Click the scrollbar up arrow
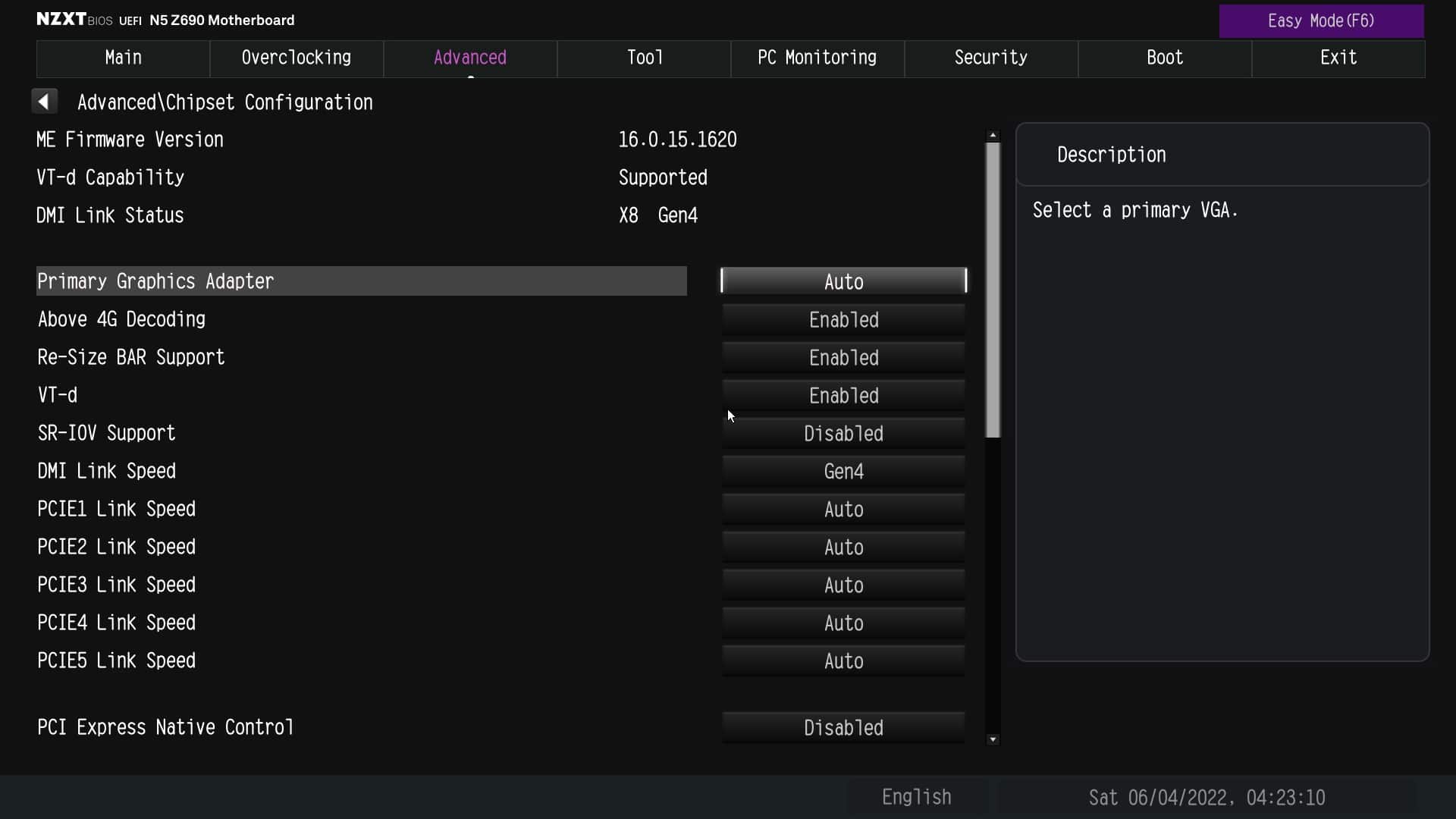 point(993,136)
